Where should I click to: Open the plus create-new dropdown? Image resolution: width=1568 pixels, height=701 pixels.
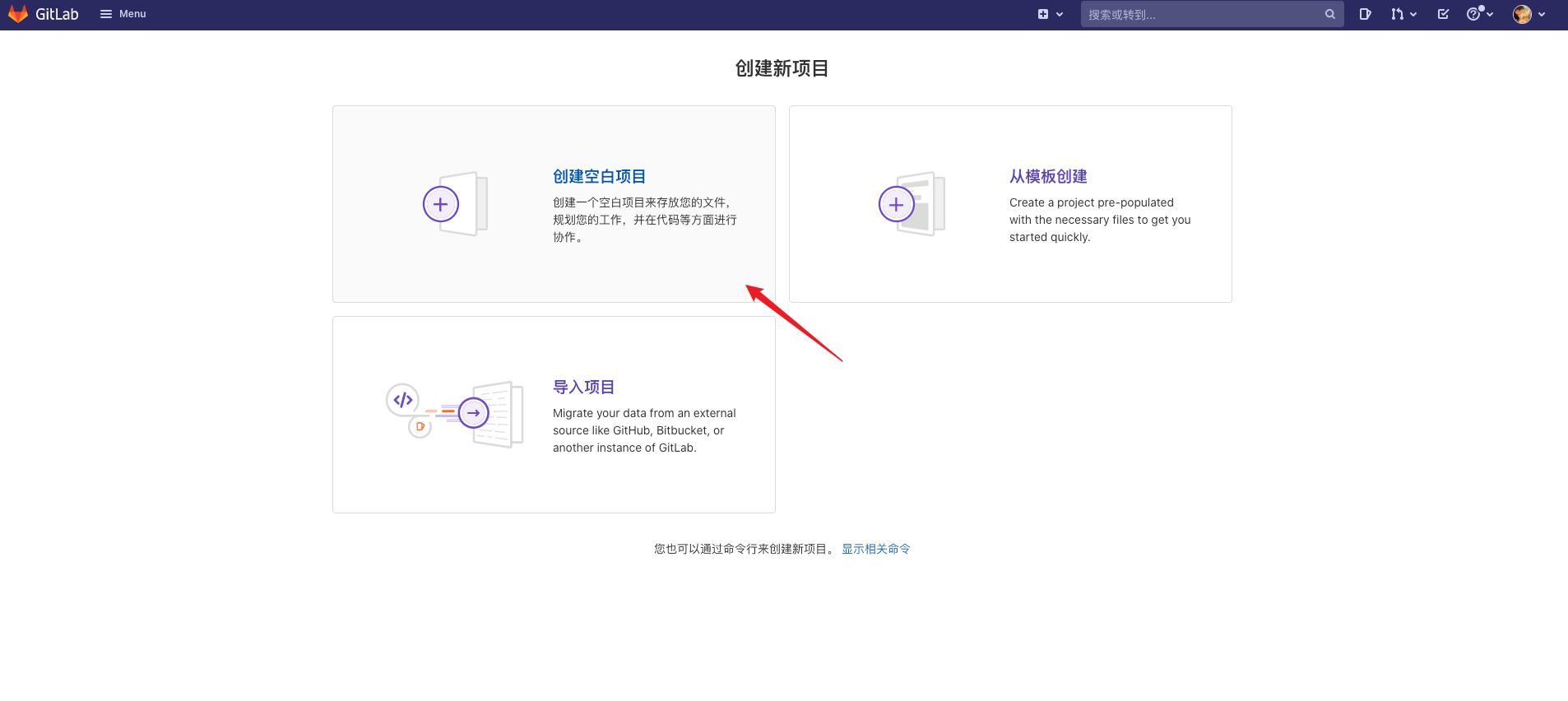click(1051, 14)
